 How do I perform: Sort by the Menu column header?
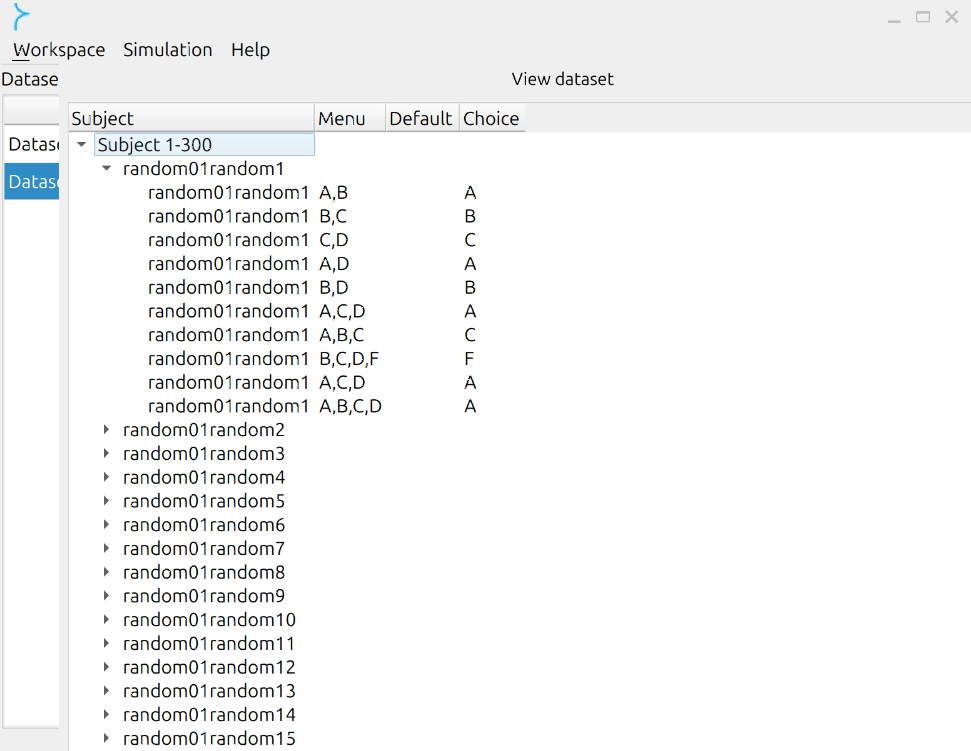pos(350,118)
